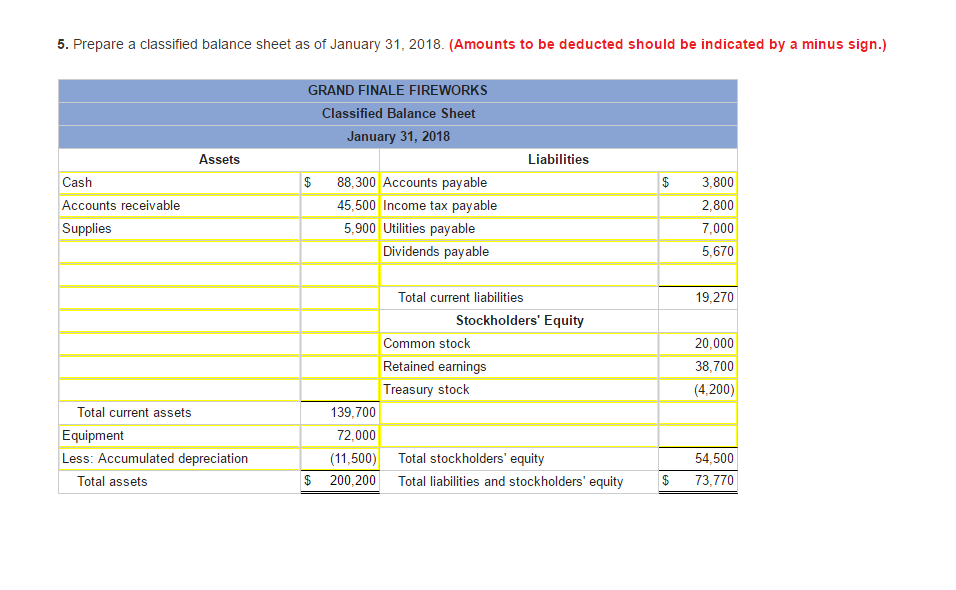Screen dimensions: 956x590
Task: Click the Retained earnings amount 38,700
Action: point(698,367)
